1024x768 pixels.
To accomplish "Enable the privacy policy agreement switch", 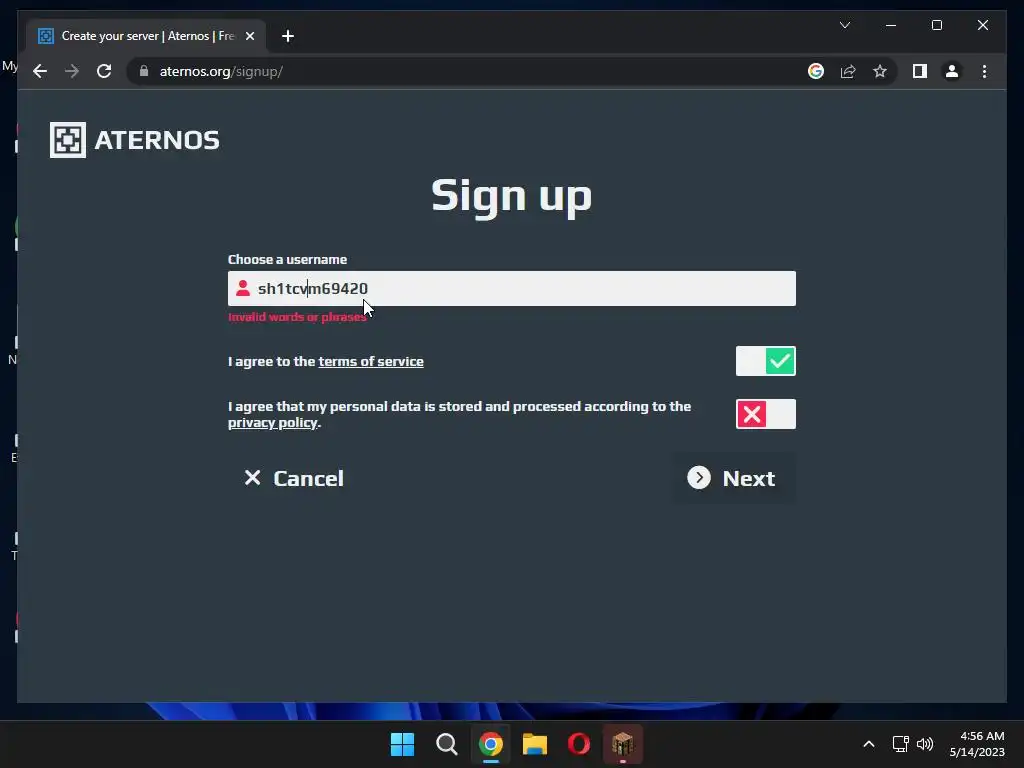I will pyautogui.click(x=765, y=414).
